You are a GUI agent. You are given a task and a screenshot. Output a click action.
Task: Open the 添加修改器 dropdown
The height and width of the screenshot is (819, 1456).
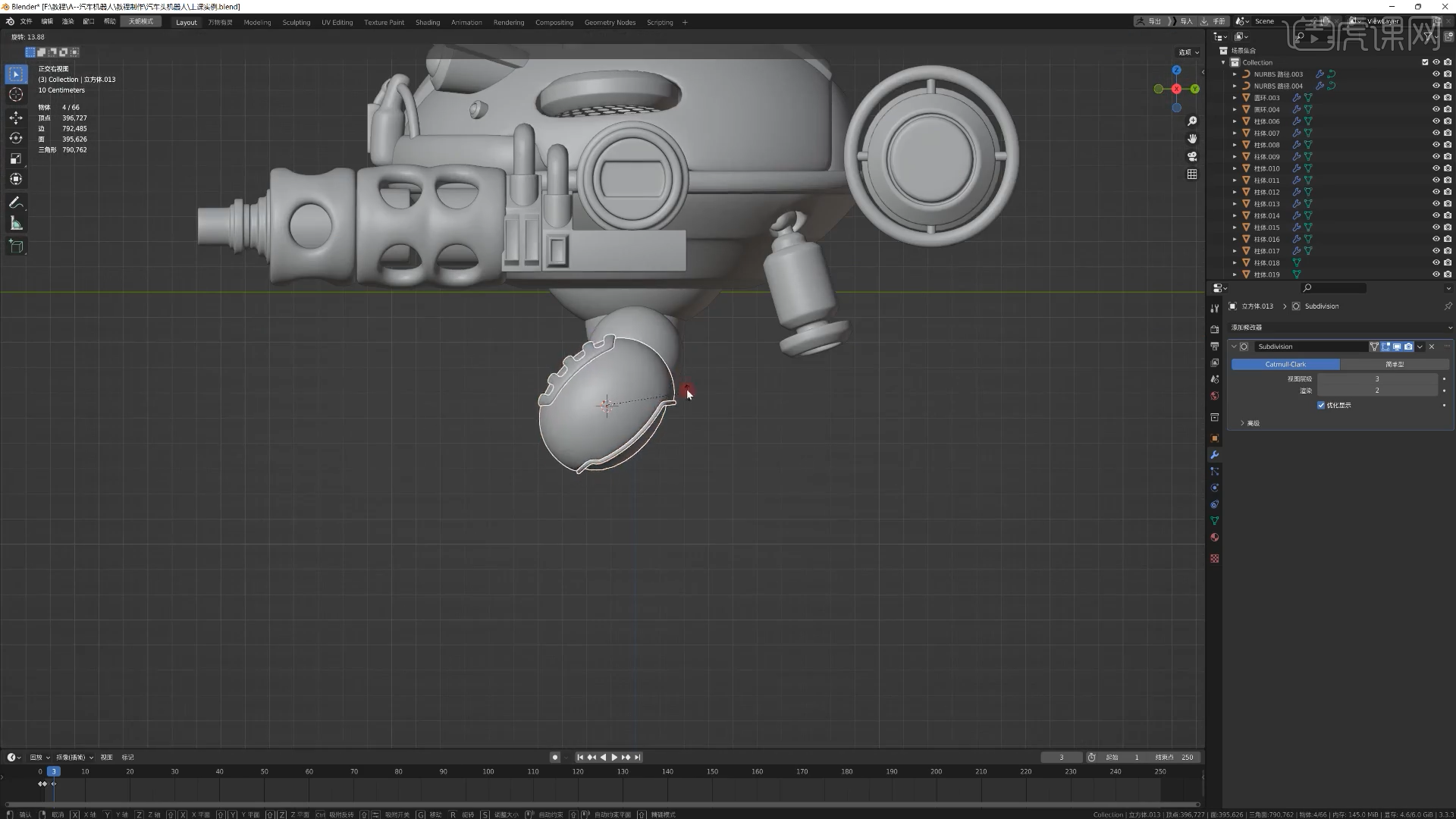(x=1340, y=327)
